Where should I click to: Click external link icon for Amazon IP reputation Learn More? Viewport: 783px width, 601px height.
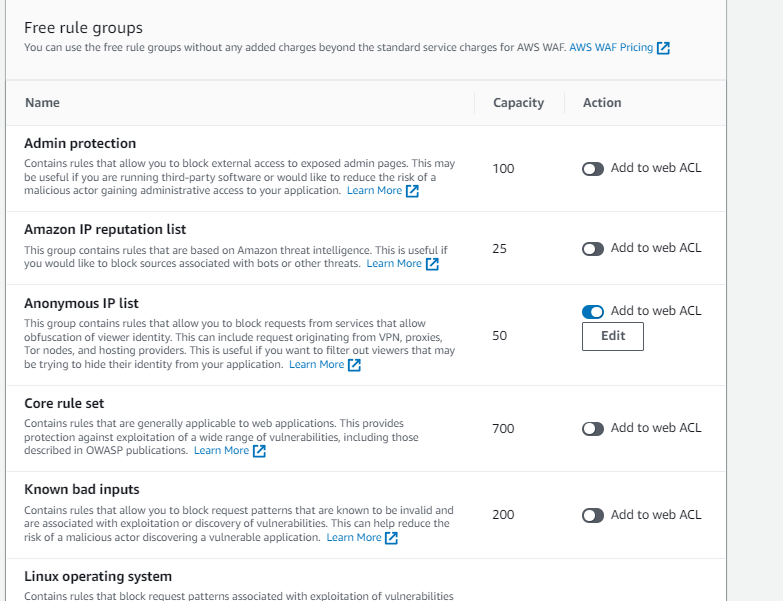point(432,264)
